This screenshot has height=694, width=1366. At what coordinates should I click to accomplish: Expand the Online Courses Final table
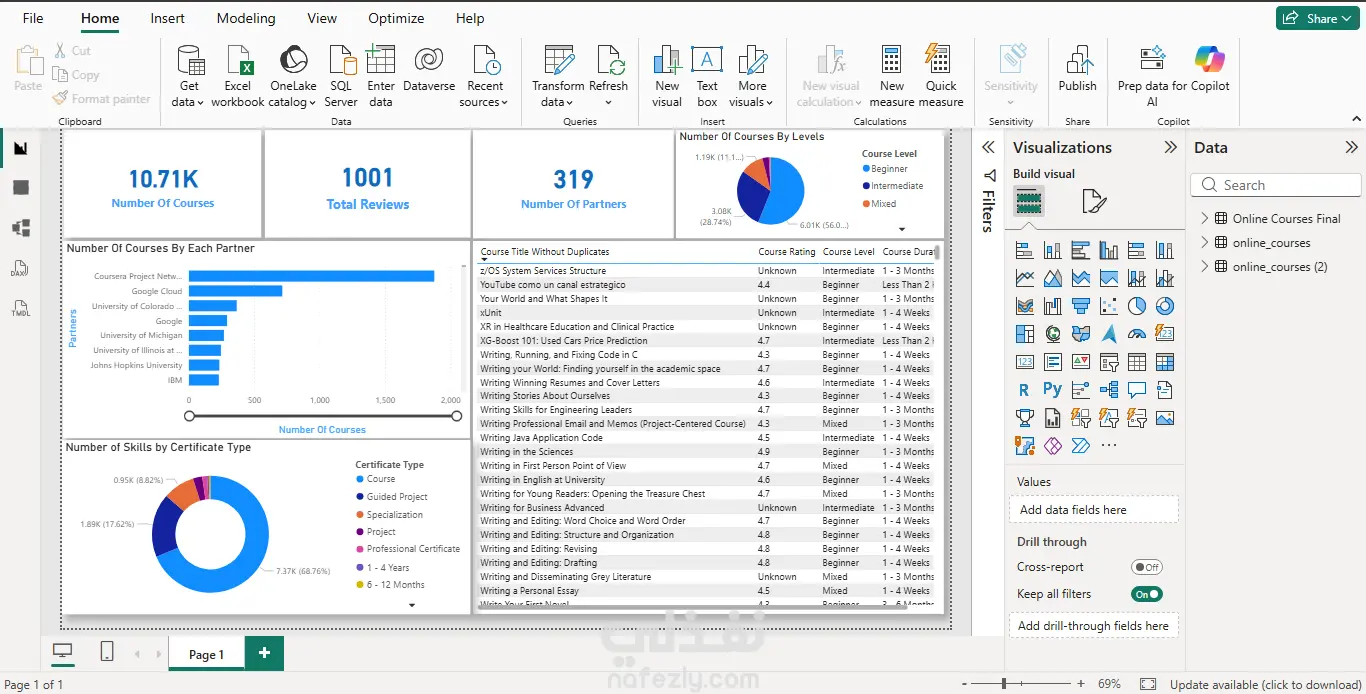tap(1205, 219)
